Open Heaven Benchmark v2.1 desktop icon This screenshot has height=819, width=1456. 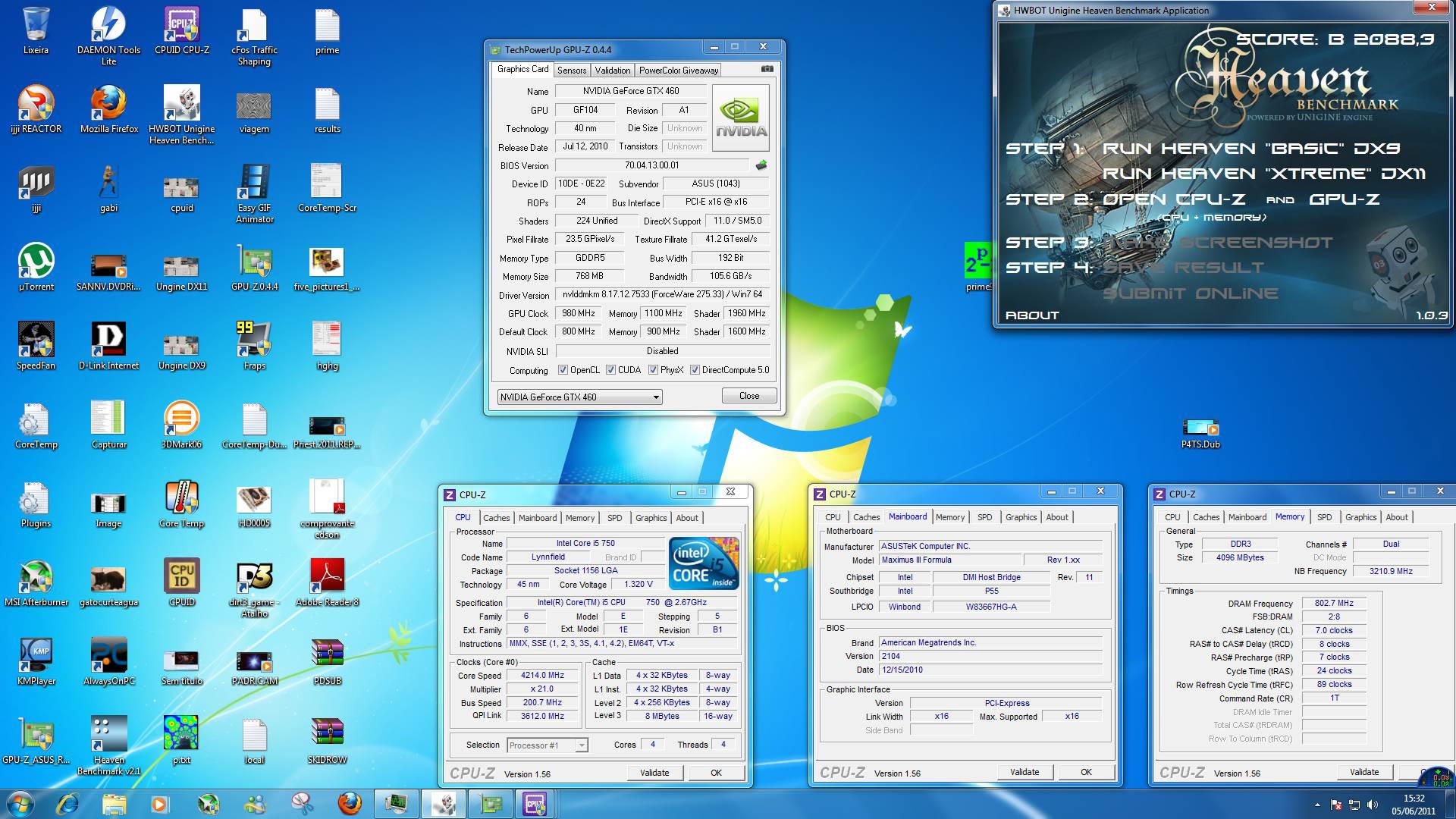pyautogui.click(x=108, y=745)
